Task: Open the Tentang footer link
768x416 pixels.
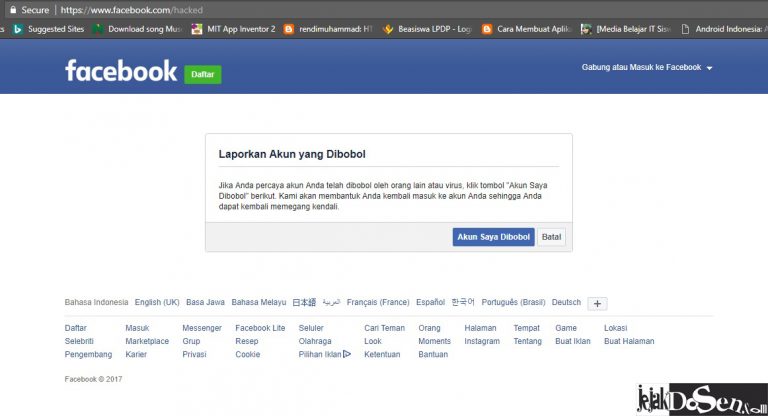Action: point(528,341)
